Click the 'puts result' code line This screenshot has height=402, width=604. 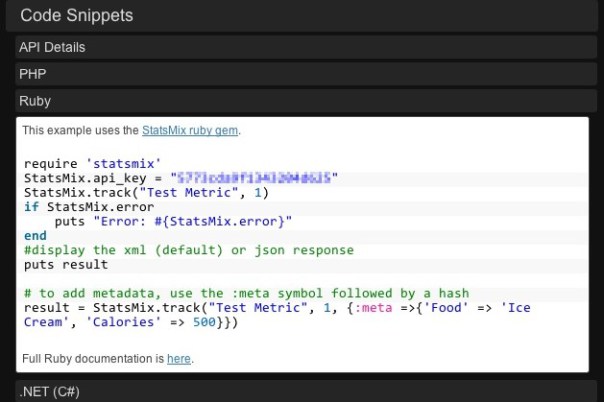(66, 265)
